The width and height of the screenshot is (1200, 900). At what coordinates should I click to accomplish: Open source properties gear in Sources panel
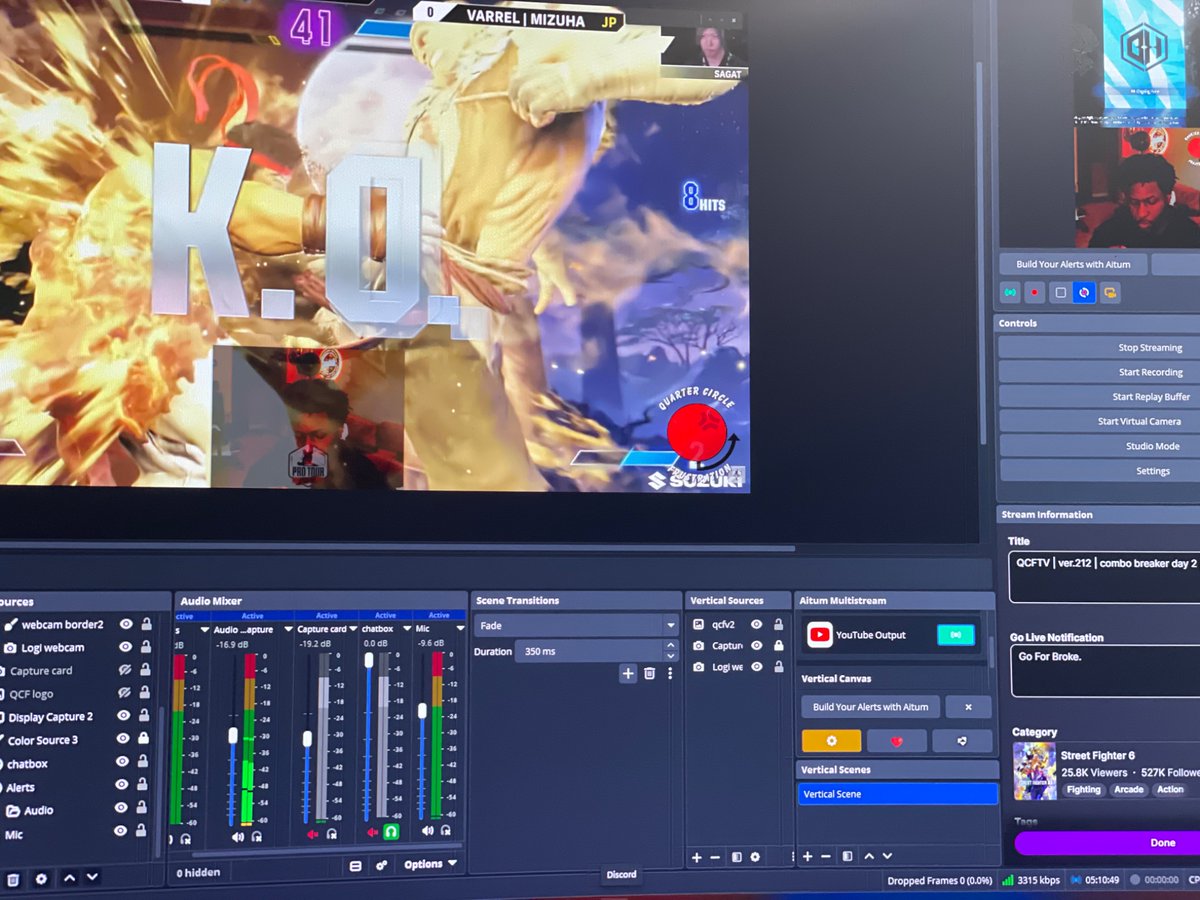pos(41,879)
